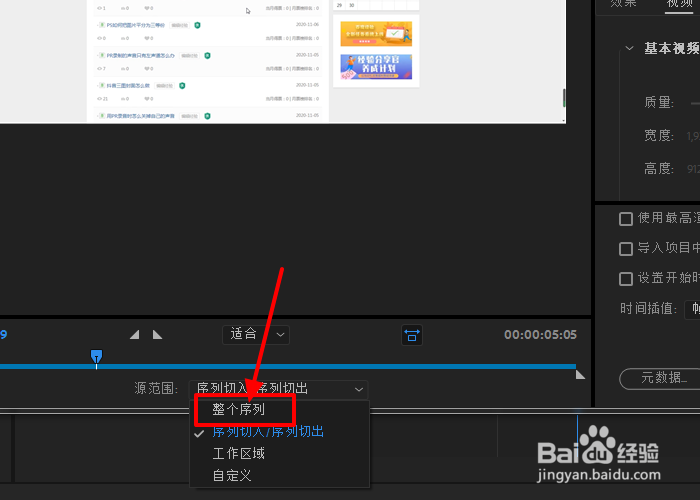Image resolution: width=700 pixels, height=500 pixels.
Task: Click the blue playhead on the timeline
Action: pos(96,357)
